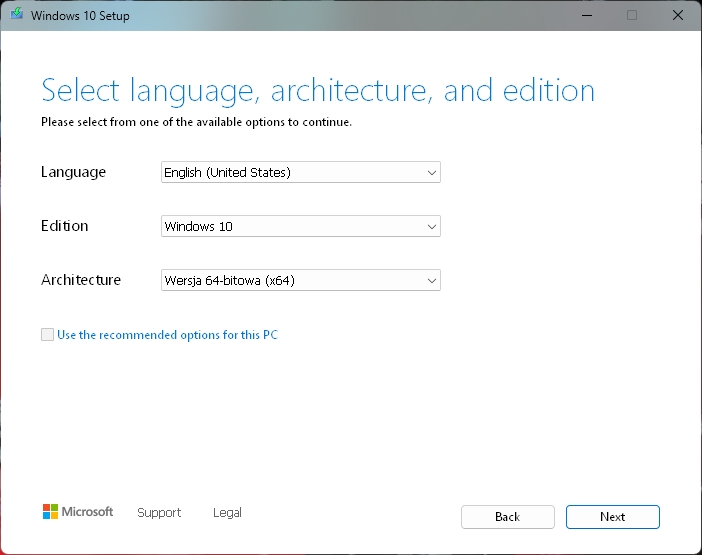Click the 'Windows 10 Setup' title bar text

tap(80, 16)
